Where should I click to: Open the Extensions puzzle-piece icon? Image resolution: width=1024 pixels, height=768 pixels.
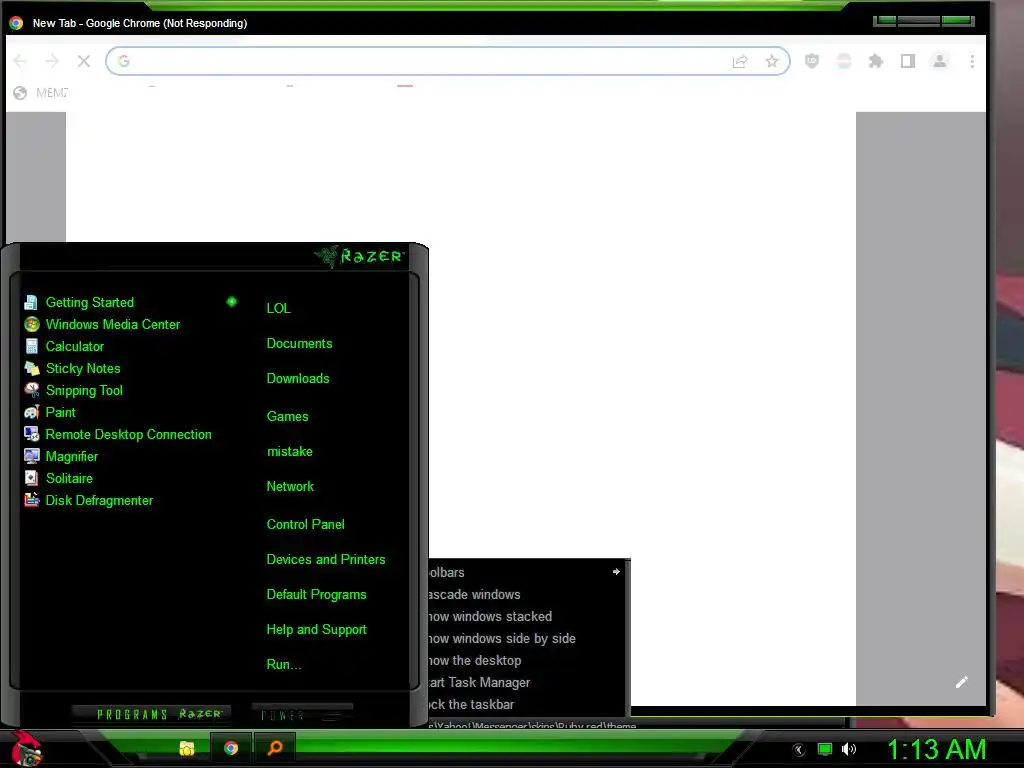[876, 61]
